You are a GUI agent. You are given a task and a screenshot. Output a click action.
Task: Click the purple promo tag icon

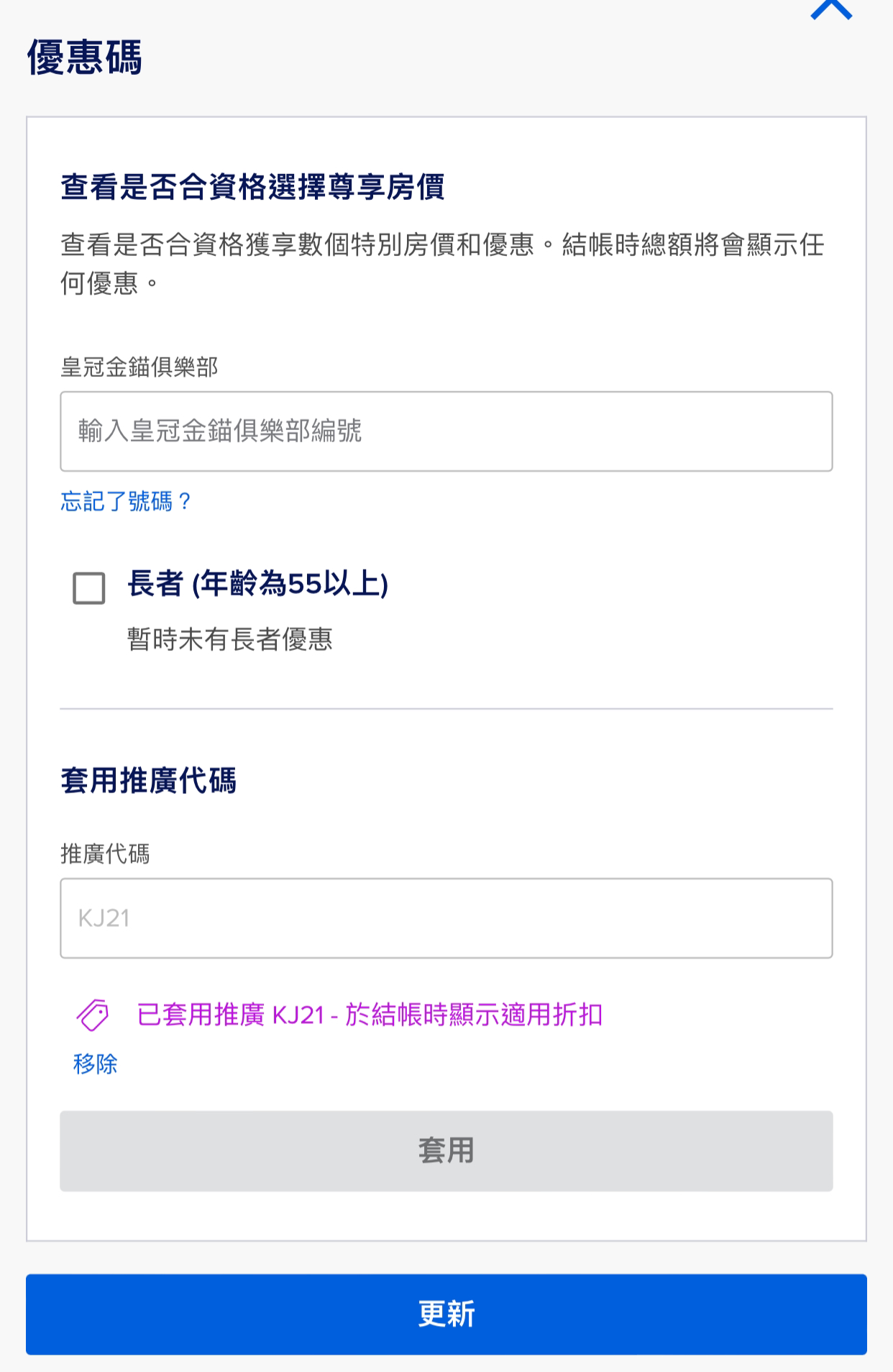(x=93, y=1015)
